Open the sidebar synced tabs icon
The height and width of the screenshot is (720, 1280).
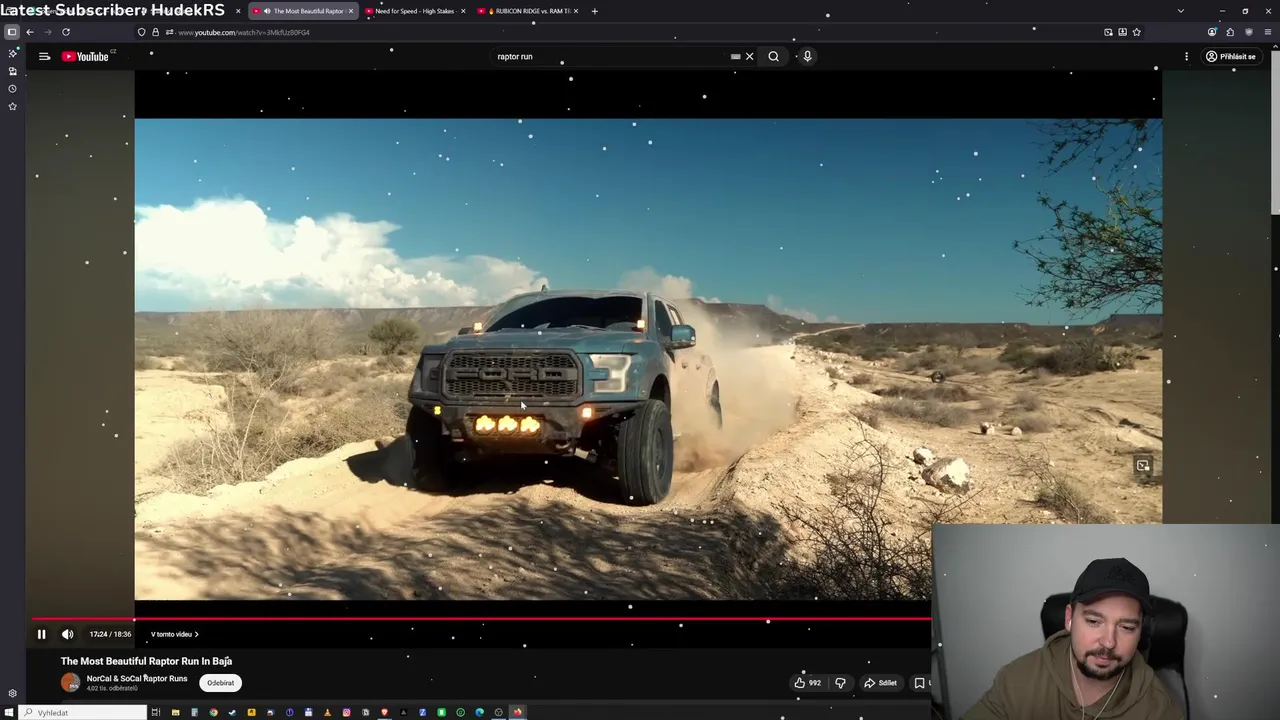click(12, 71)
